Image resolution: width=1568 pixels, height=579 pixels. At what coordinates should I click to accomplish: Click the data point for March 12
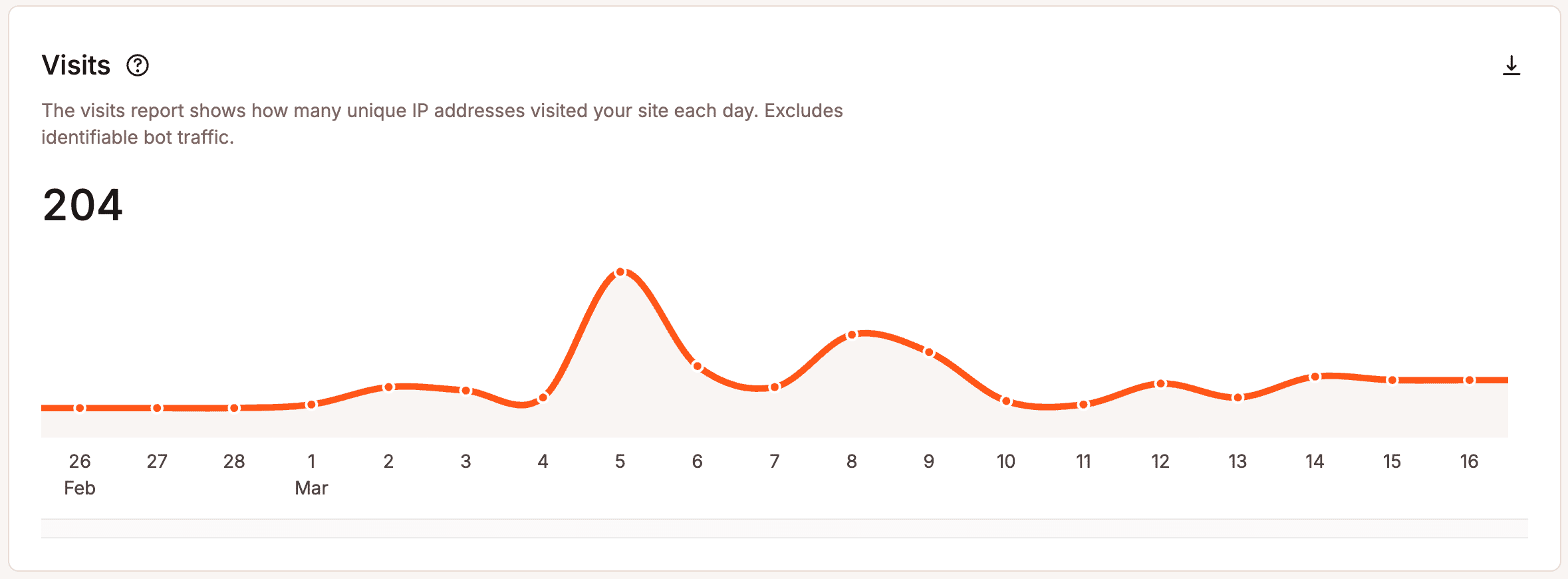click(x=1160, y=383)
